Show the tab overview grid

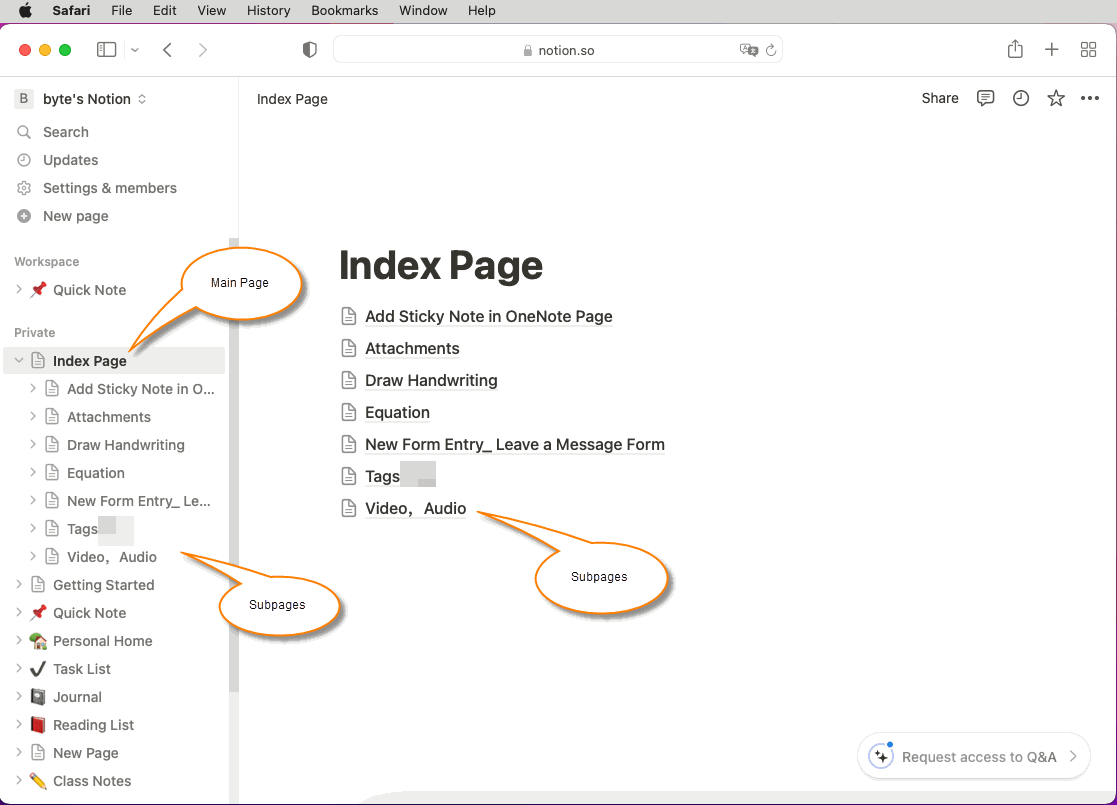tap(1088, 50)
